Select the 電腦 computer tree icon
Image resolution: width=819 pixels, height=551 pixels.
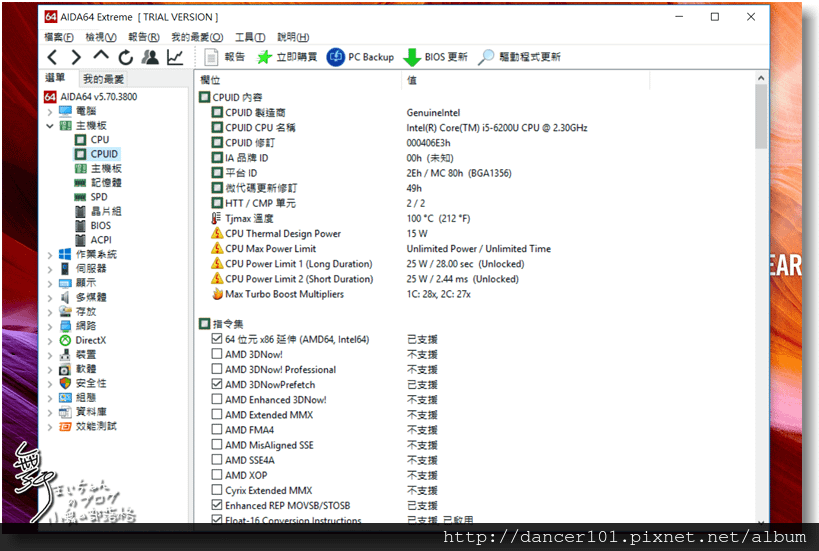click(65, 111)
